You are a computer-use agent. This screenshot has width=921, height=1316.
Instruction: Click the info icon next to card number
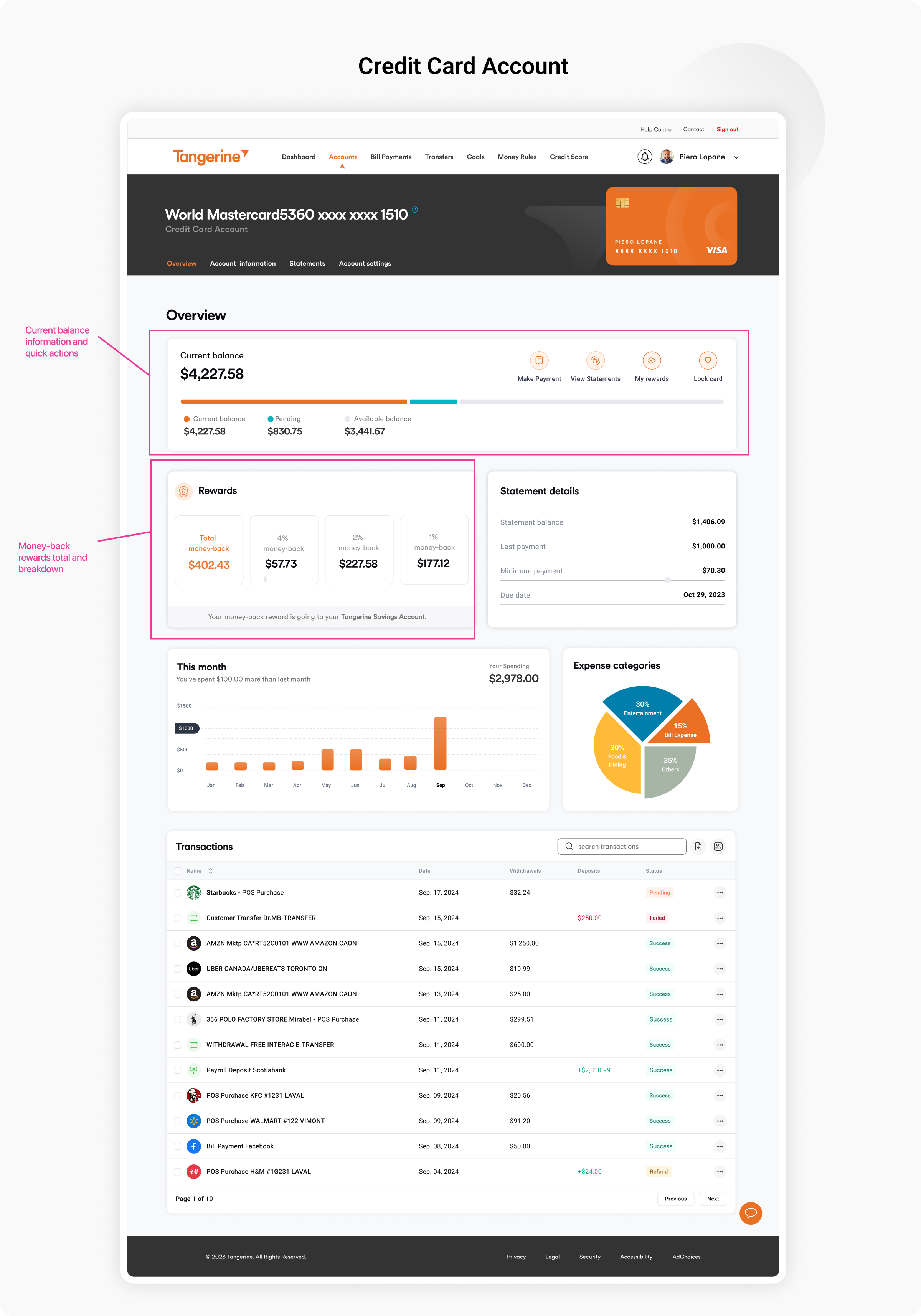click(x=415, y=210)
